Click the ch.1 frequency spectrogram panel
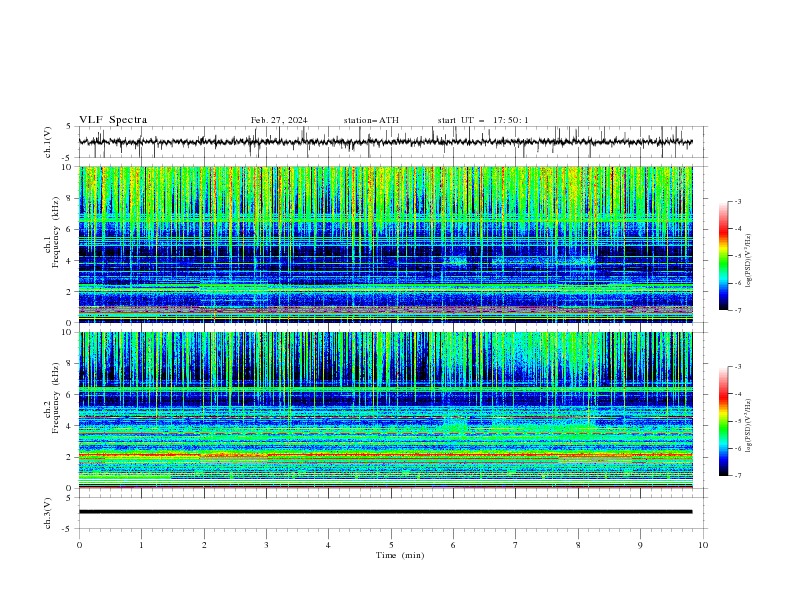 pos(385,244)
